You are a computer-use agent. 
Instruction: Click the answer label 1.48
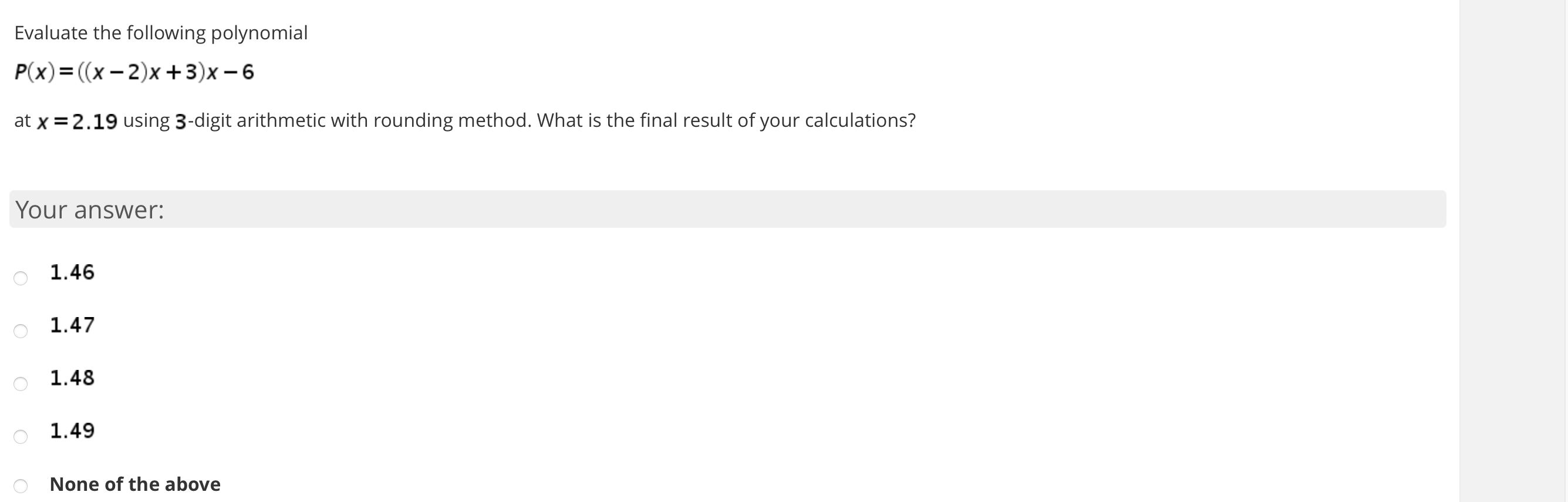point(72,378)
